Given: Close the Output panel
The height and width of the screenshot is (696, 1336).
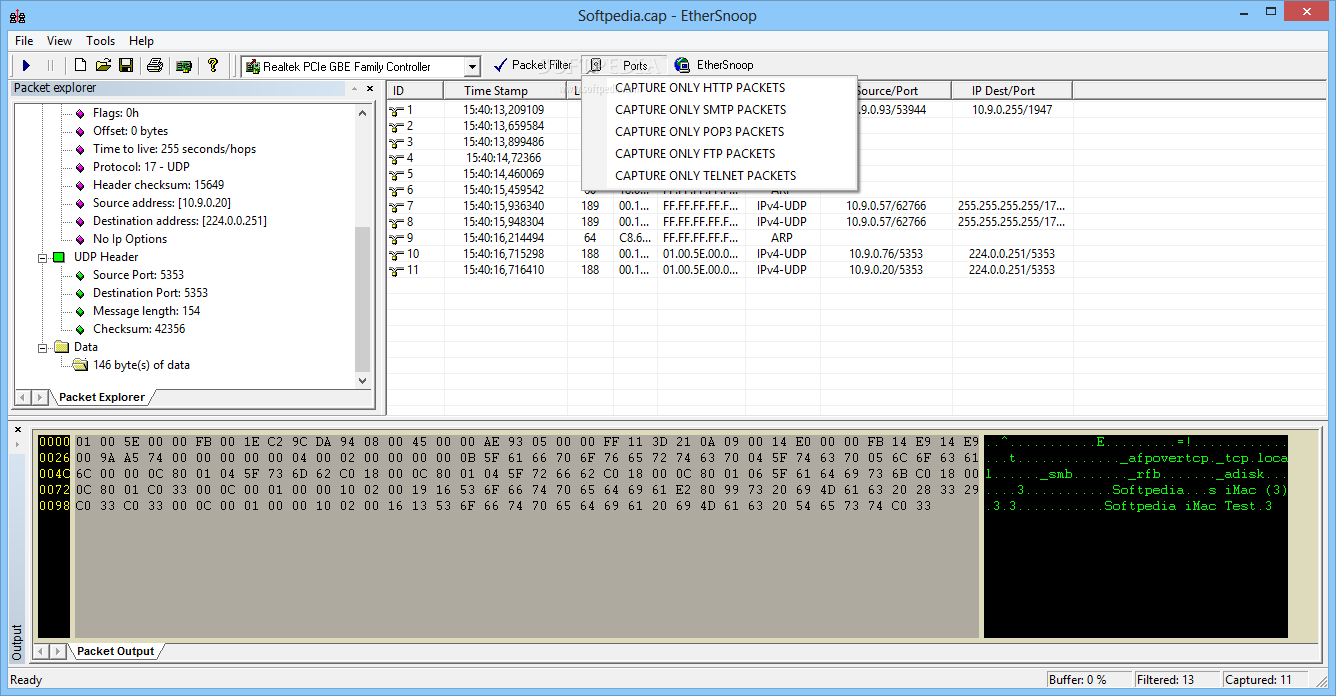Looking at the screenshot, I should coord(18,429).
